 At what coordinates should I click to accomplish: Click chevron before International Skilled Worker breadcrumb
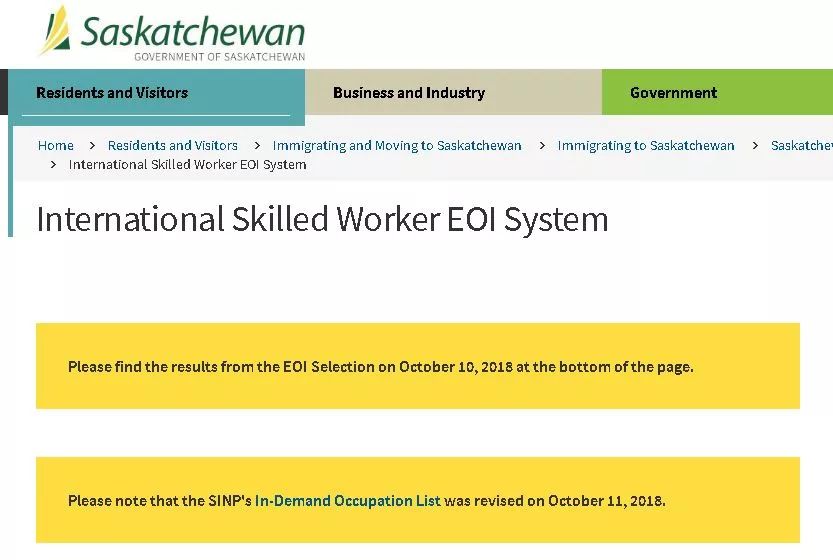pos(53,164)
